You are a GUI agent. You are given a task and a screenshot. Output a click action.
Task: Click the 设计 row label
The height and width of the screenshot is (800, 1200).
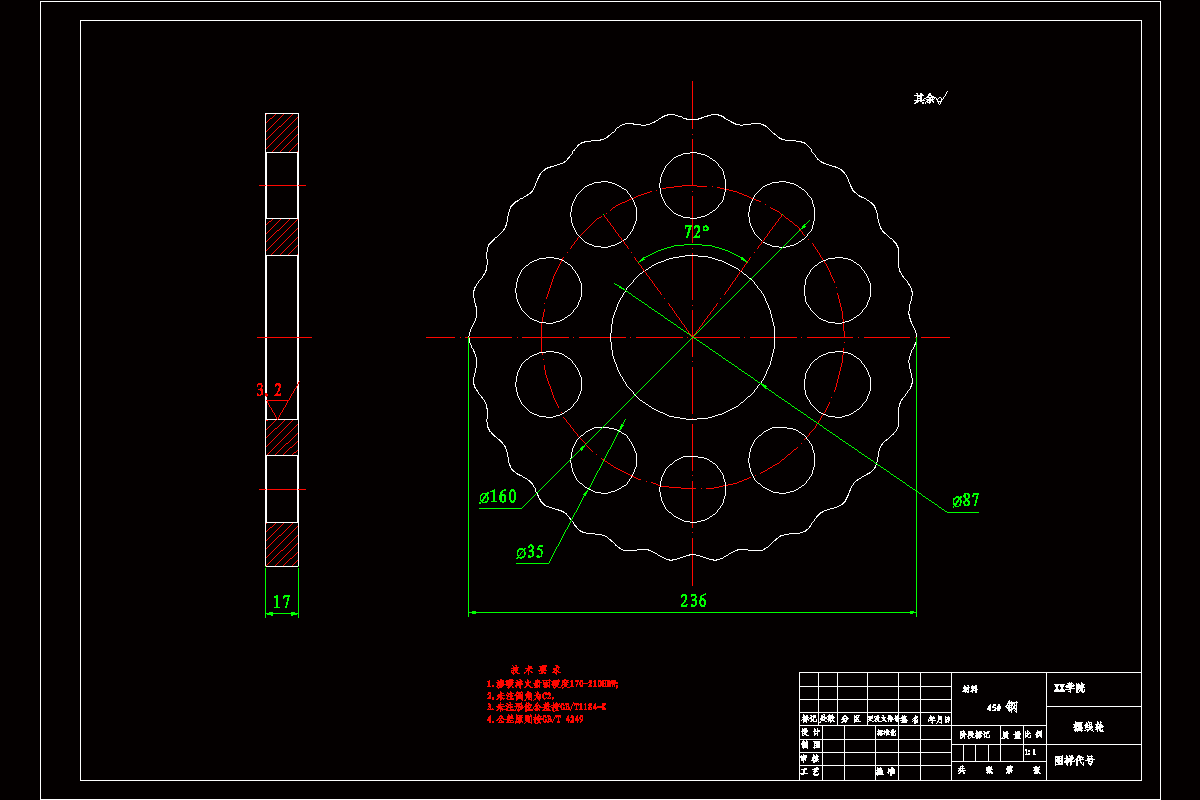[x=811, y=732]
